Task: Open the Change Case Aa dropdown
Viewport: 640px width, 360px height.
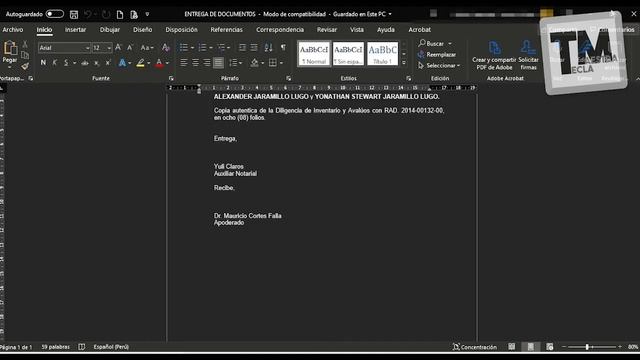Action: pos(147,48)
